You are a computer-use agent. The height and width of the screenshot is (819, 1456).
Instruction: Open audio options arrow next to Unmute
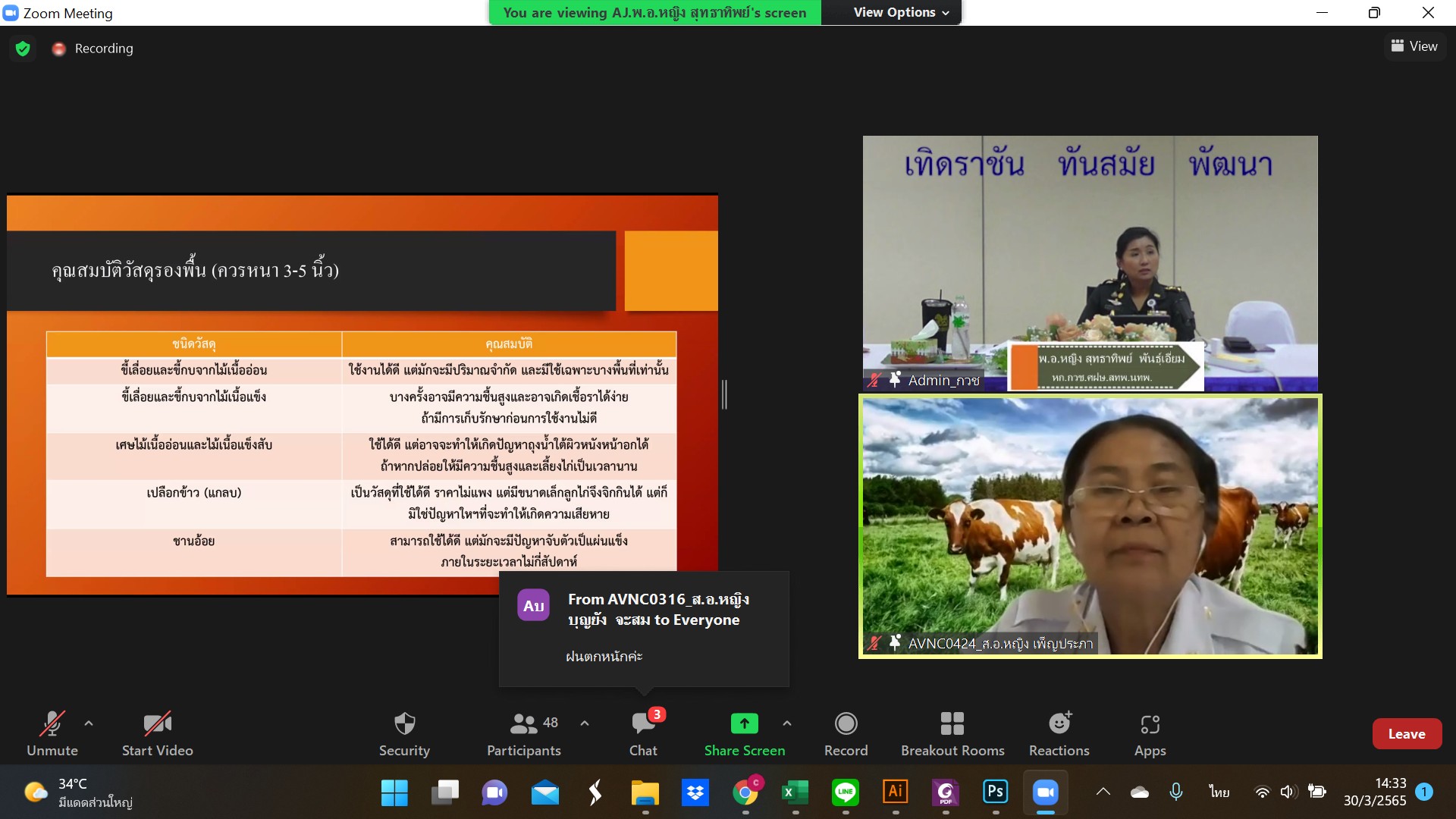pyautogui.click(x=89, y=723)
